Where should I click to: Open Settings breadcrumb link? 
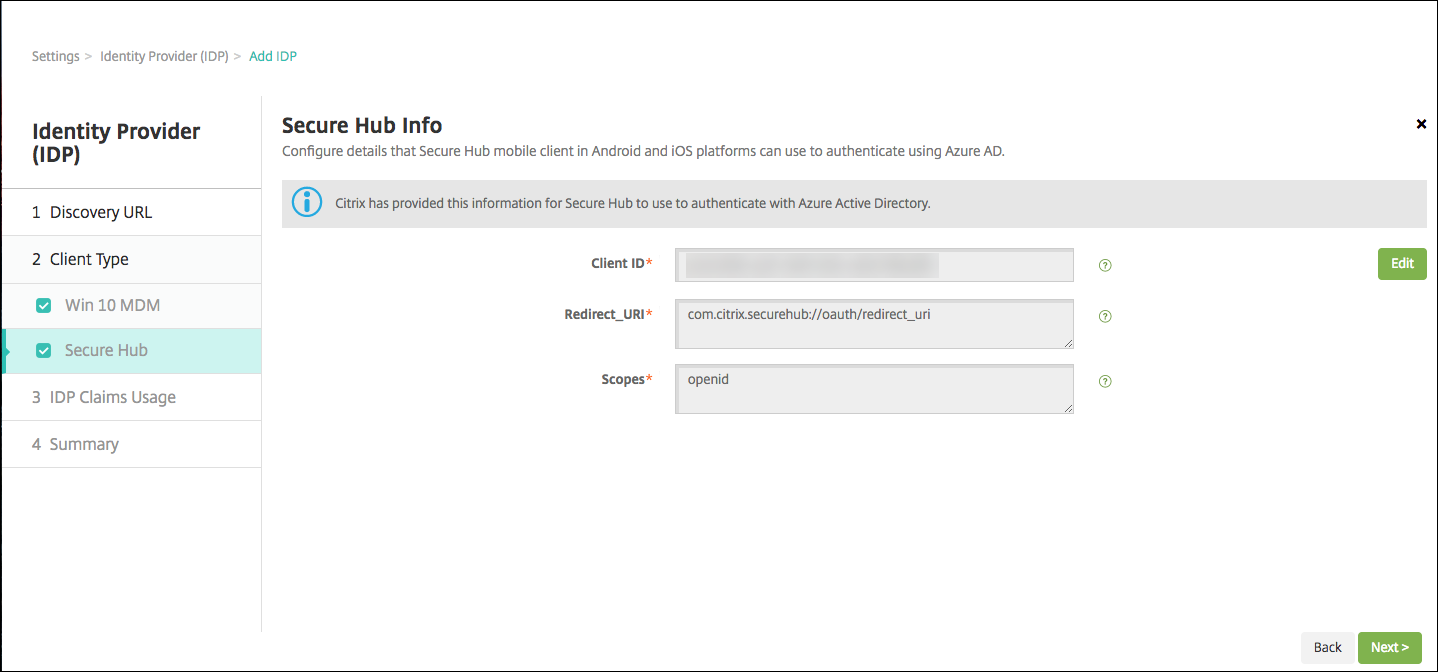[x=56, y=56]
